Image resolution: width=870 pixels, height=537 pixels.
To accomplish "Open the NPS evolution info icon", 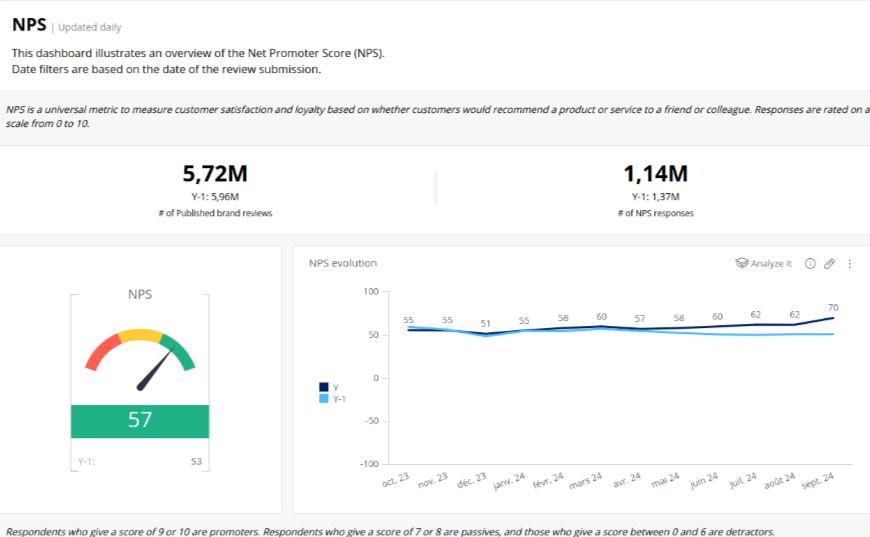I will tap(810, 264).
